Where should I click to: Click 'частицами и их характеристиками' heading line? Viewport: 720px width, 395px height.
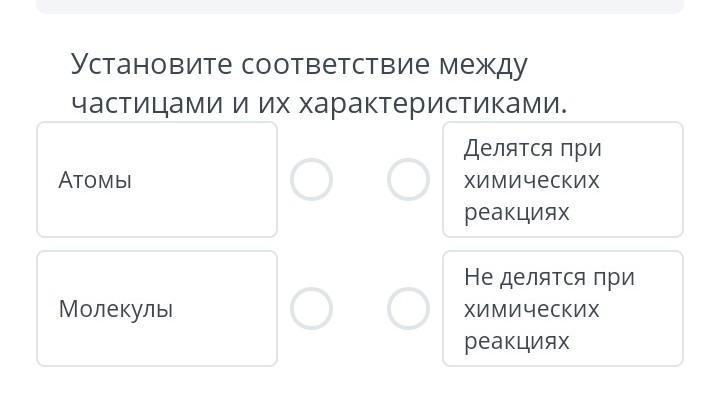click(x=320, y=103)
